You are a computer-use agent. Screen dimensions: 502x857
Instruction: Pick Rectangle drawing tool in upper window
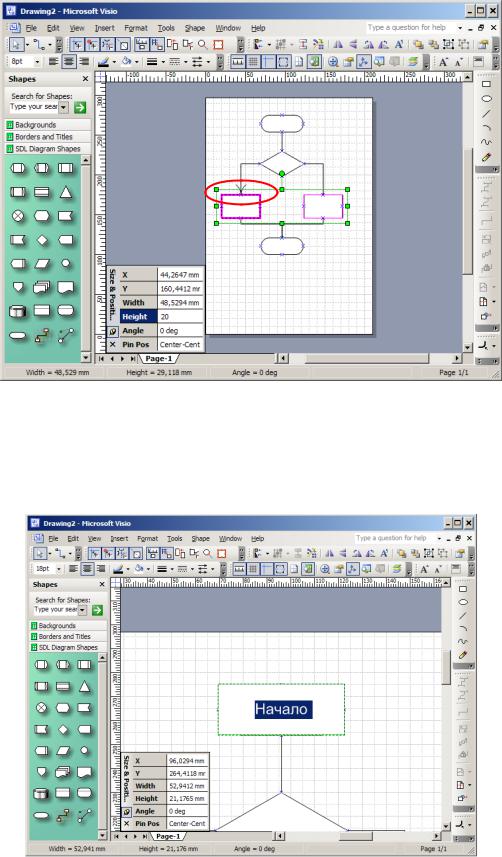click(486, 84)
